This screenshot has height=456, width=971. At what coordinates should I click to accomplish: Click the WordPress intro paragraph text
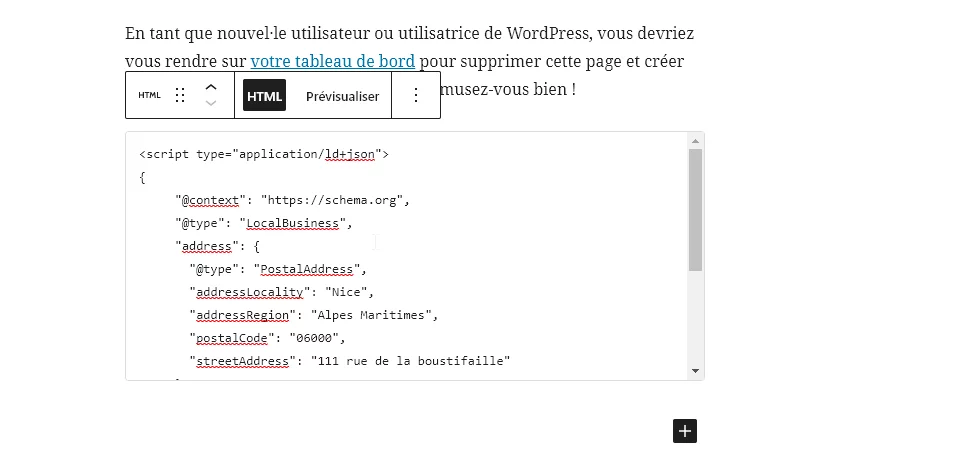click(x=410, y=34)
